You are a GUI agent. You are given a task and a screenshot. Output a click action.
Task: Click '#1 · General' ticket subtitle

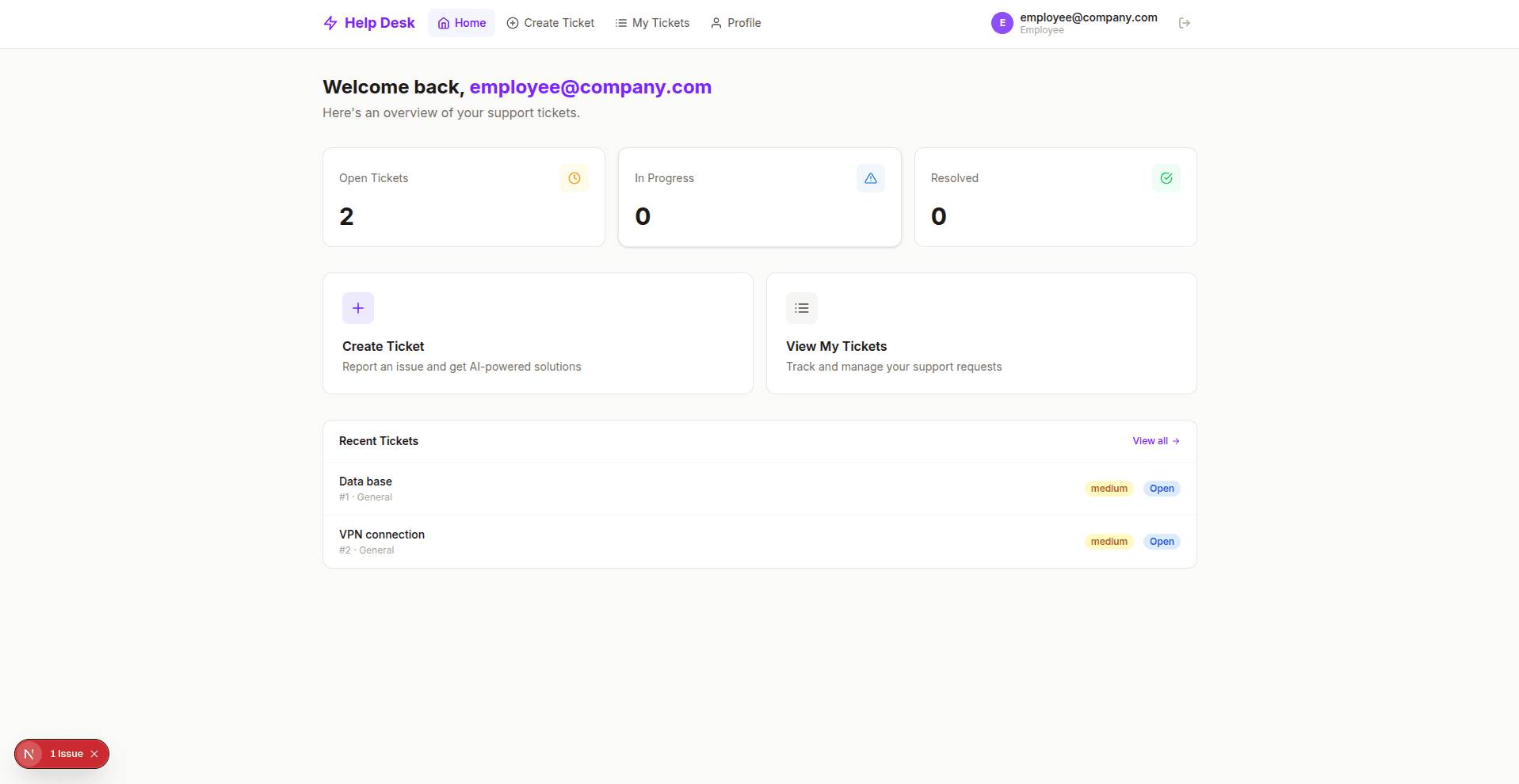click(x=365, y=497)
